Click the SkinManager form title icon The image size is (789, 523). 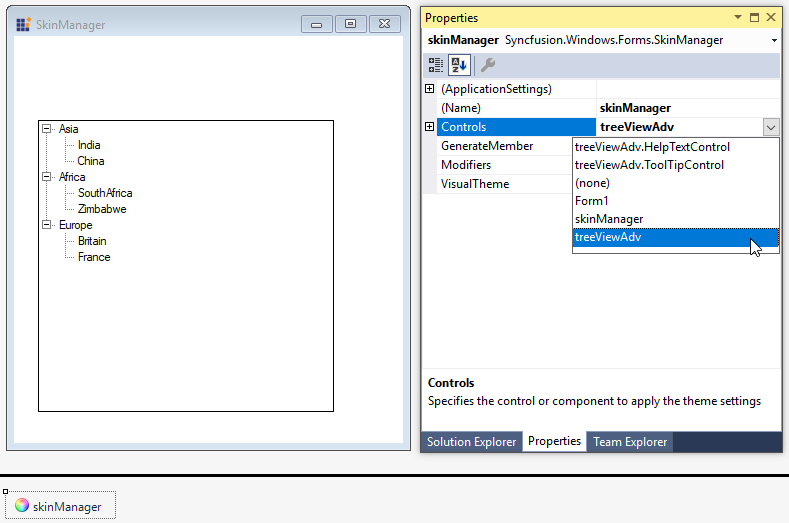[23, 24]
